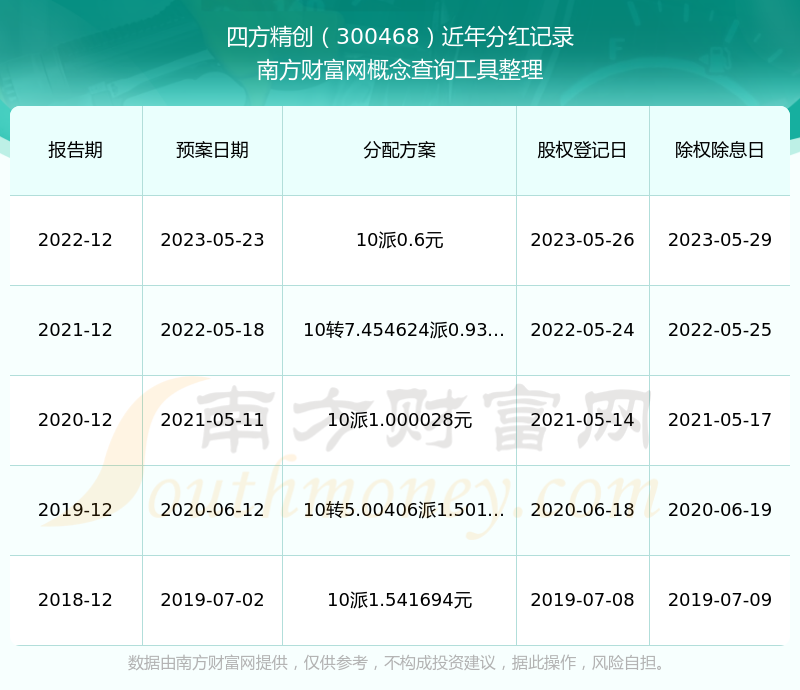Click the 10派0.6元 distribution plan cell
The height and width of the screenshot is (690, 800).
399,240
